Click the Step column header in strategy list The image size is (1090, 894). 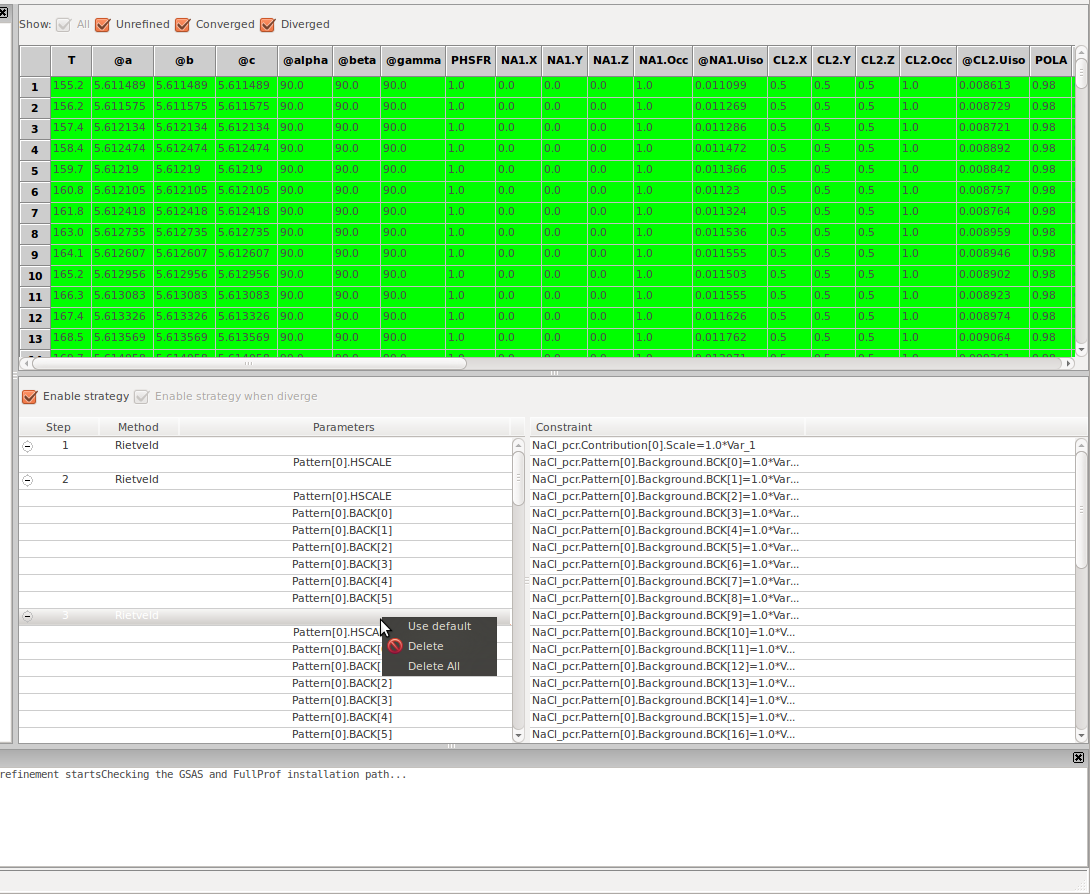pos(58,427)
